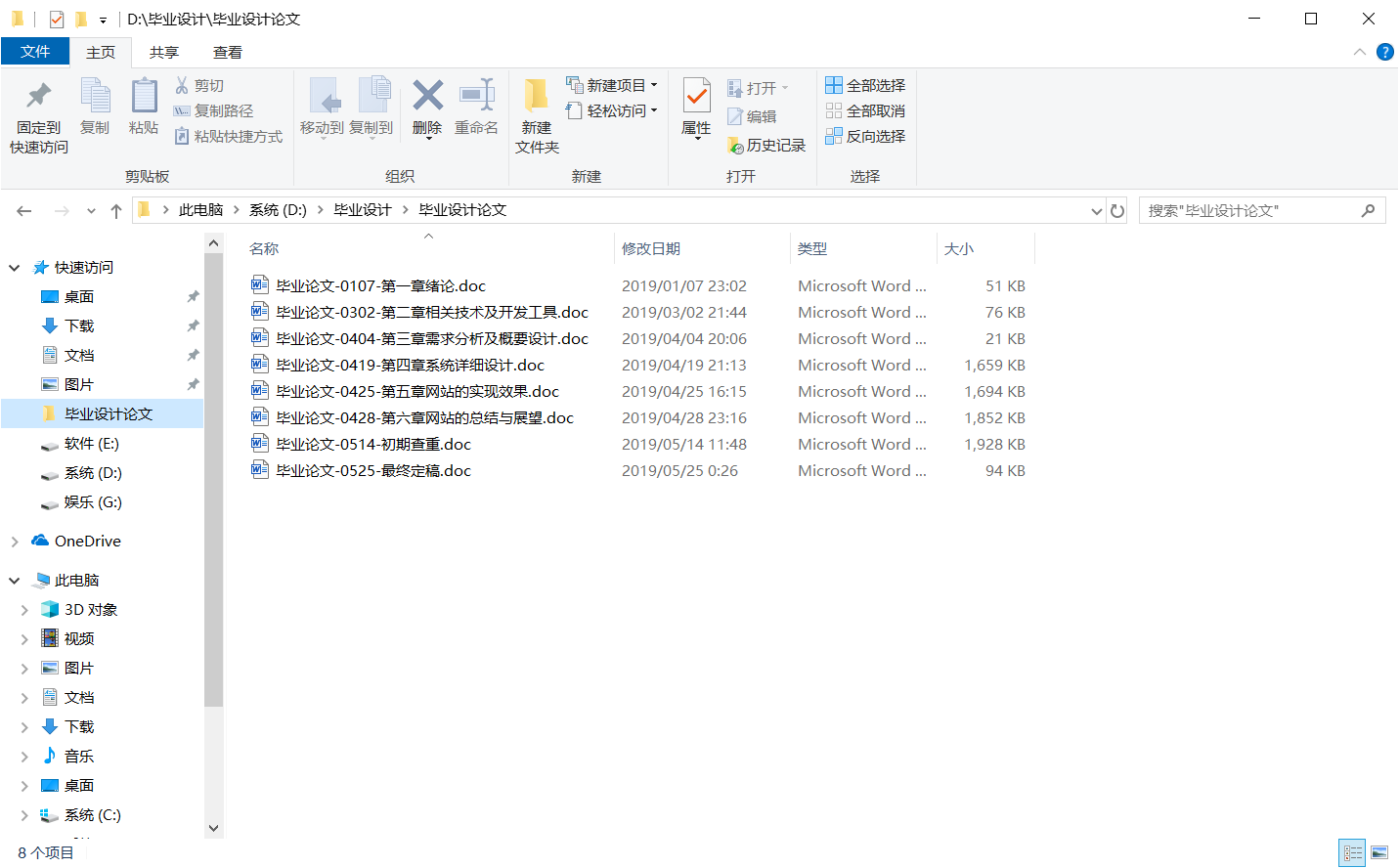Switch to the 查看 ribbon tab
This screenshot has height=868, width=1399.
(226, 52)
